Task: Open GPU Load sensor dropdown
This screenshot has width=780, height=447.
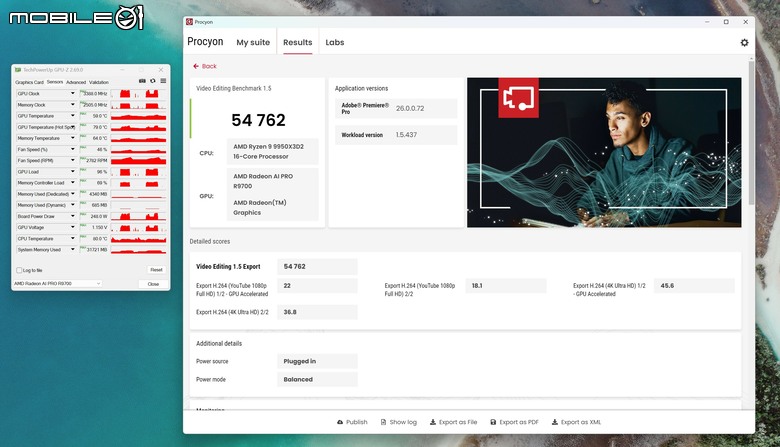Action: point(73,172)
